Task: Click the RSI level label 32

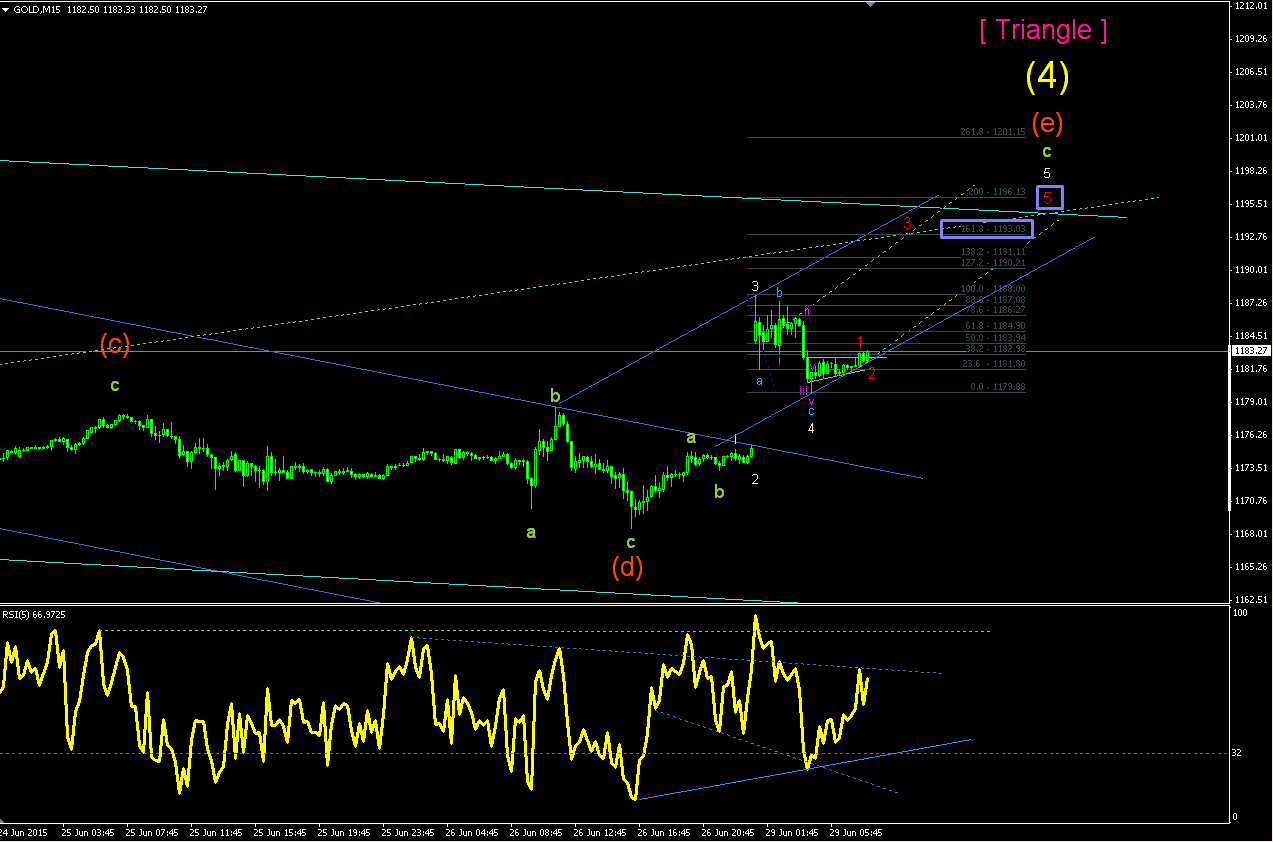Action: 1238,753
